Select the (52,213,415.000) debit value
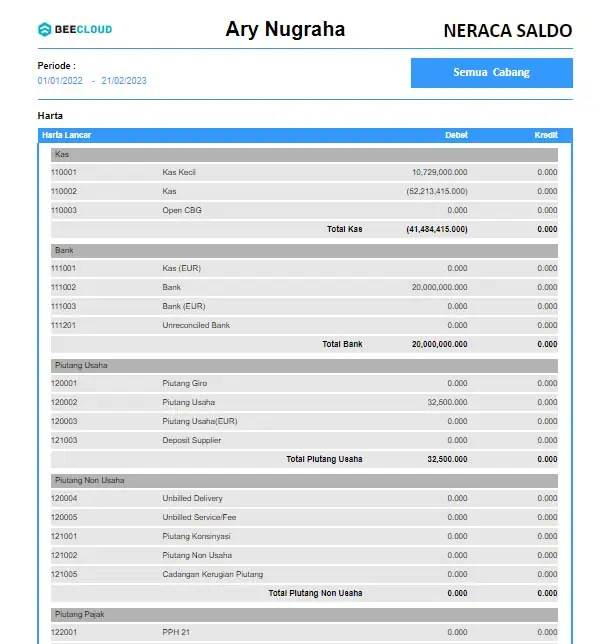This screenshot has width=610, height=644. pyautogui.click(x=437, y=191)
